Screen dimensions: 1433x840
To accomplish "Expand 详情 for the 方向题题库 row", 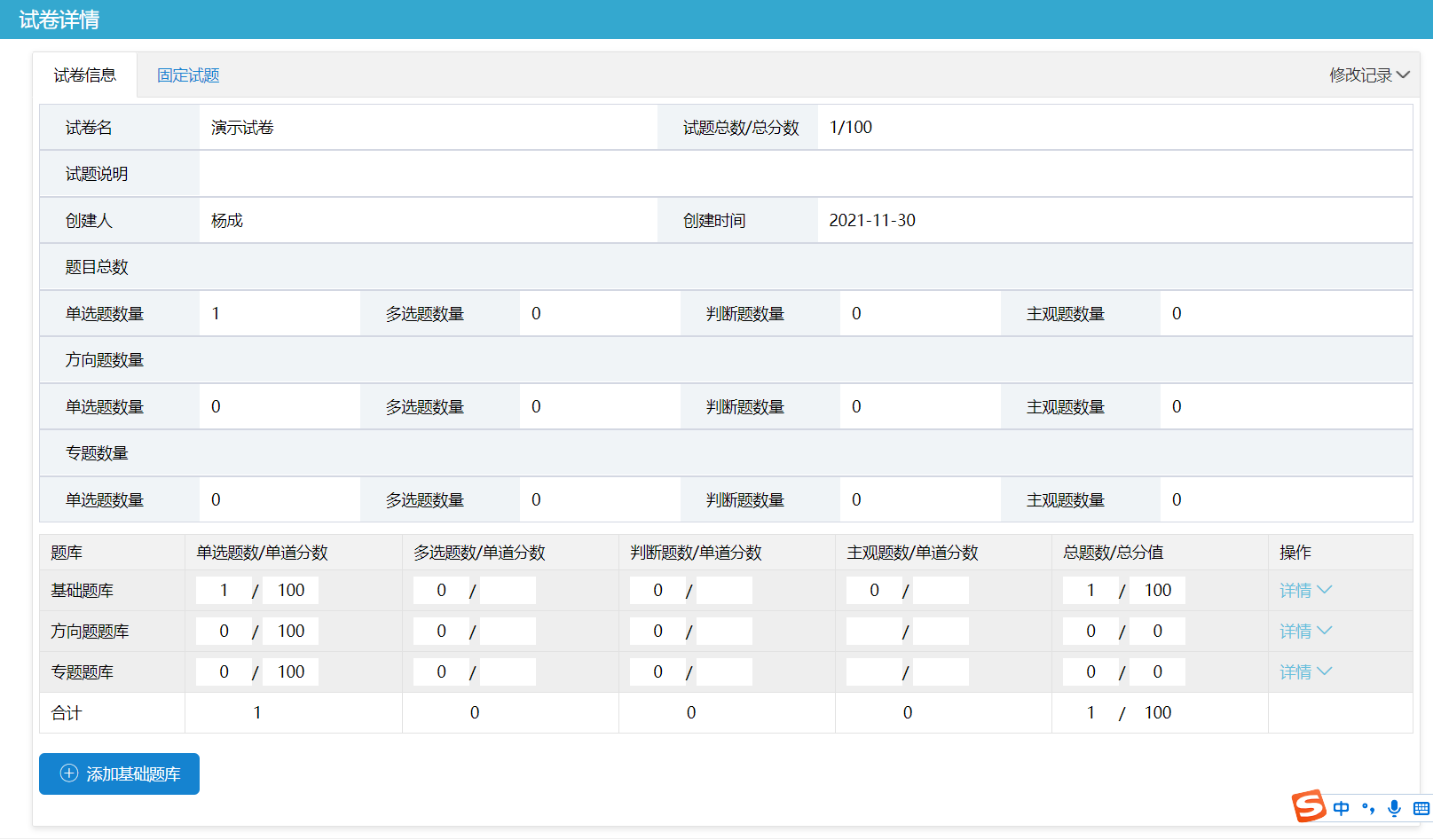I will pyautogui.click(x=1304, y=632).
